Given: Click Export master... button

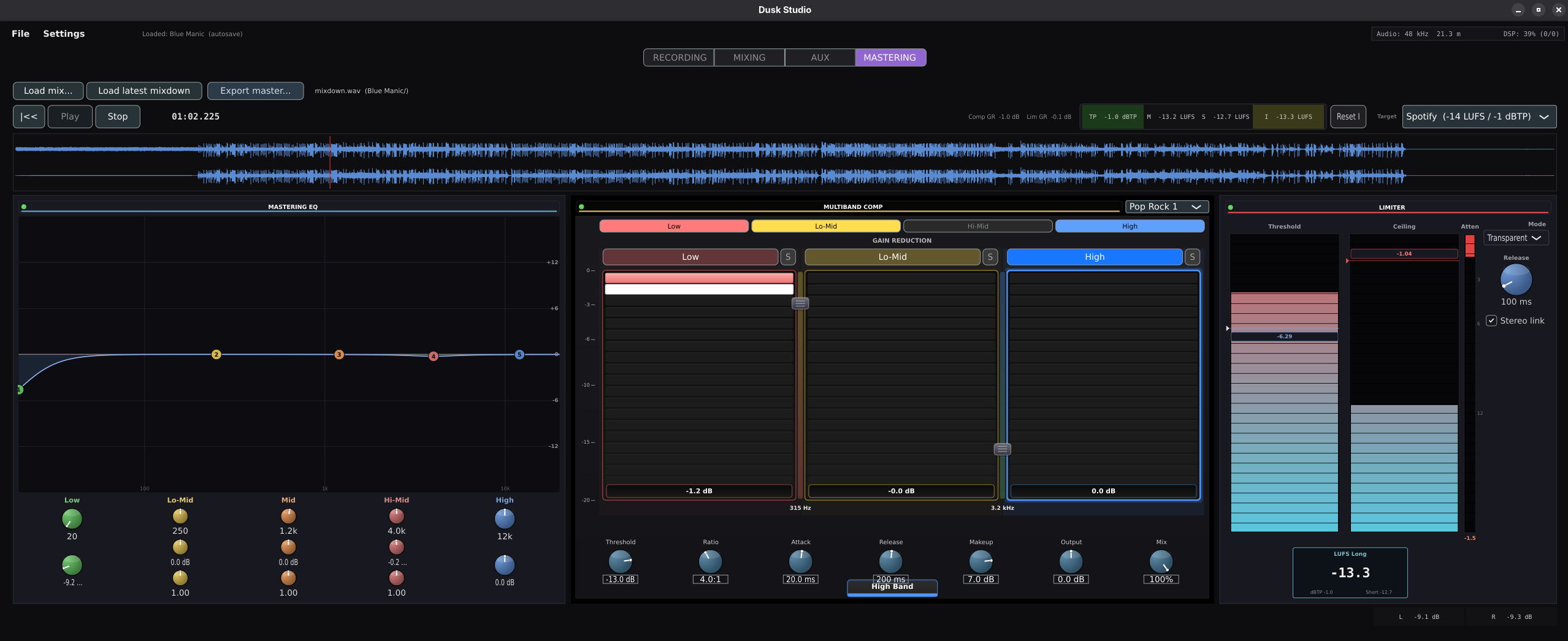Looking at the screenshot, I should click(256, 91).
